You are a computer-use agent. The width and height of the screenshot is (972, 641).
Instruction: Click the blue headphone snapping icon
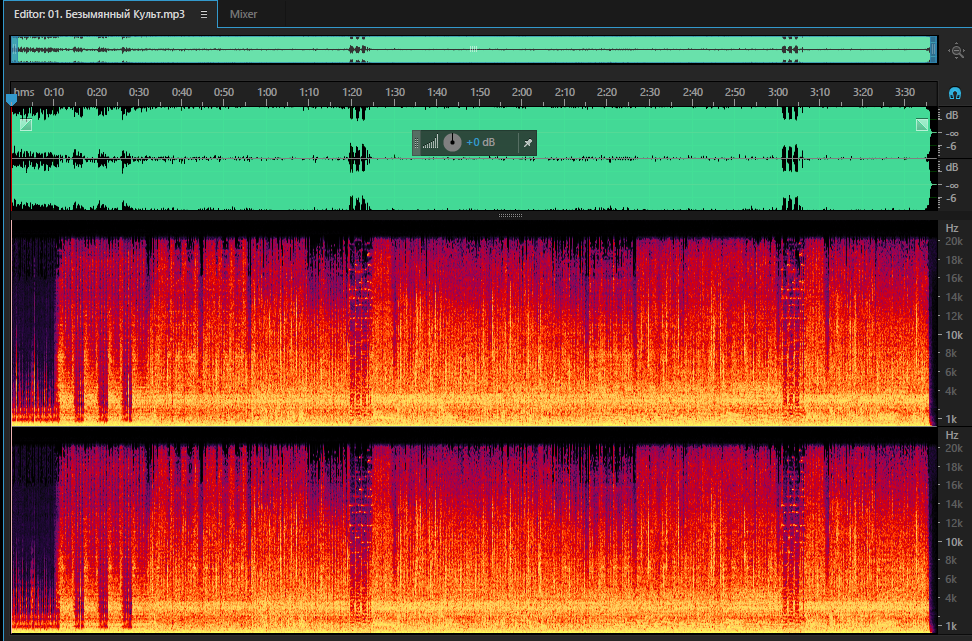(x=955, y=94)
